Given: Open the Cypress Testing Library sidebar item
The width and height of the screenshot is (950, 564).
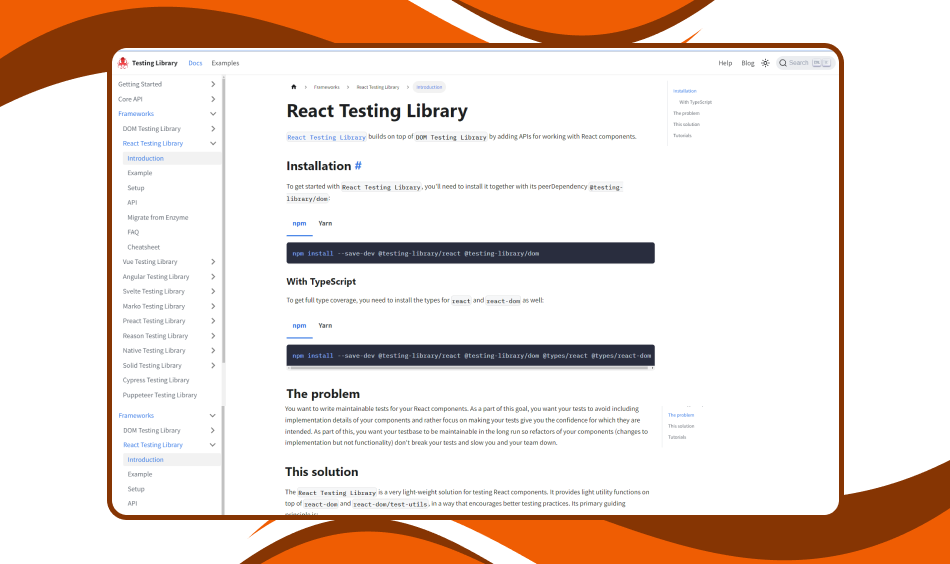Looking at the screenshot, I should (x=156, y=380).
